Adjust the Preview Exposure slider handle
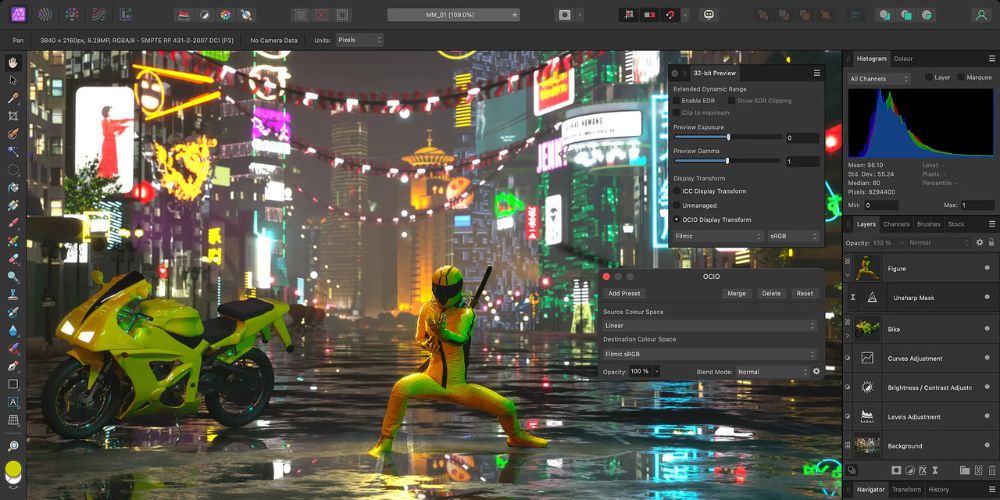The height and width of the screenshot is (500, 1000). coord(728,137)
